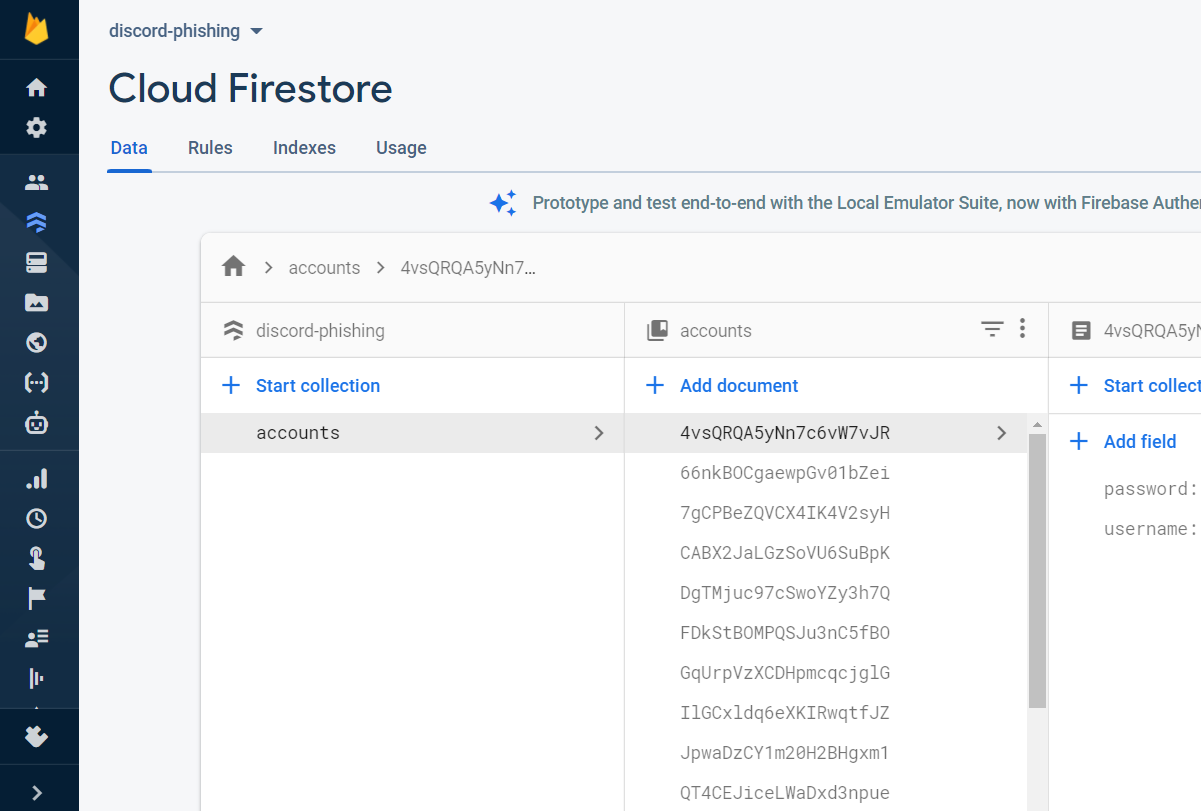This screenshot has width=1201, height=811.
Task: Click the sparkle icon in emulator banner
Action: [x=503, y=203]
